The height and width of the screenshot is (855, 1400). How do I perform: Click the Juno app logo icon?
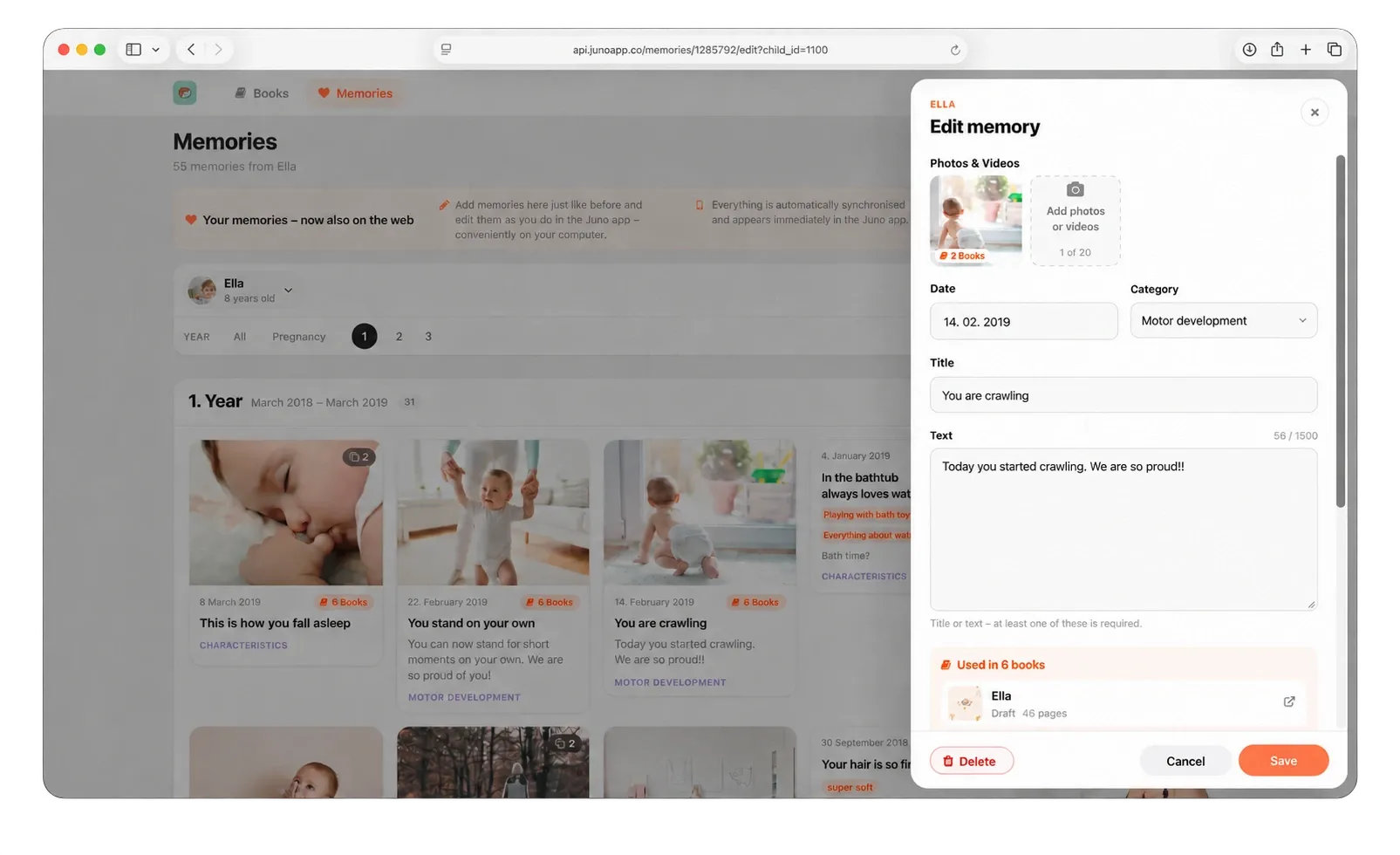(184, 93)
